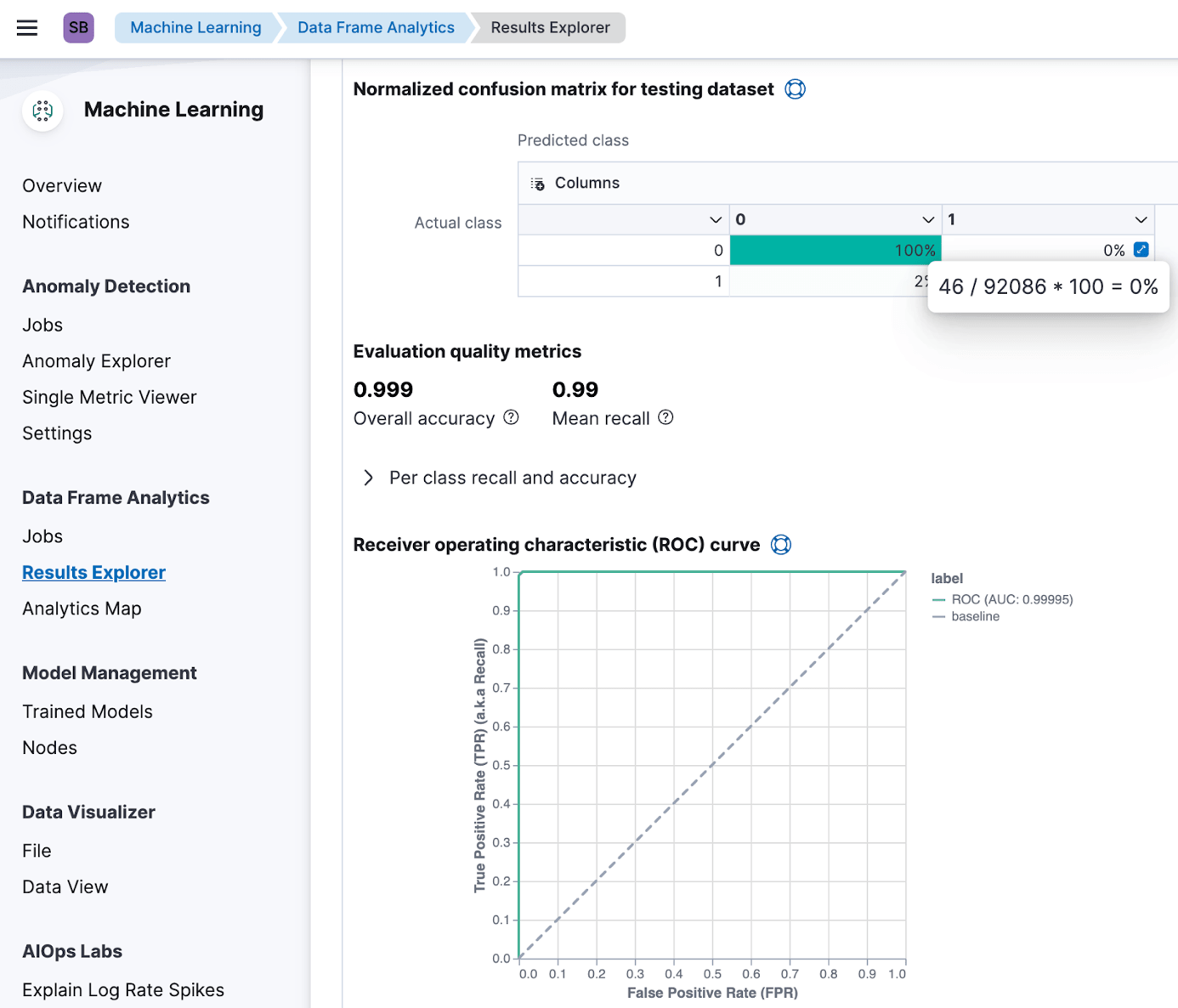This screenshot has height=1008, width=1178.
Task: Open the Columns selector
Action: click(x=575, y=184)
